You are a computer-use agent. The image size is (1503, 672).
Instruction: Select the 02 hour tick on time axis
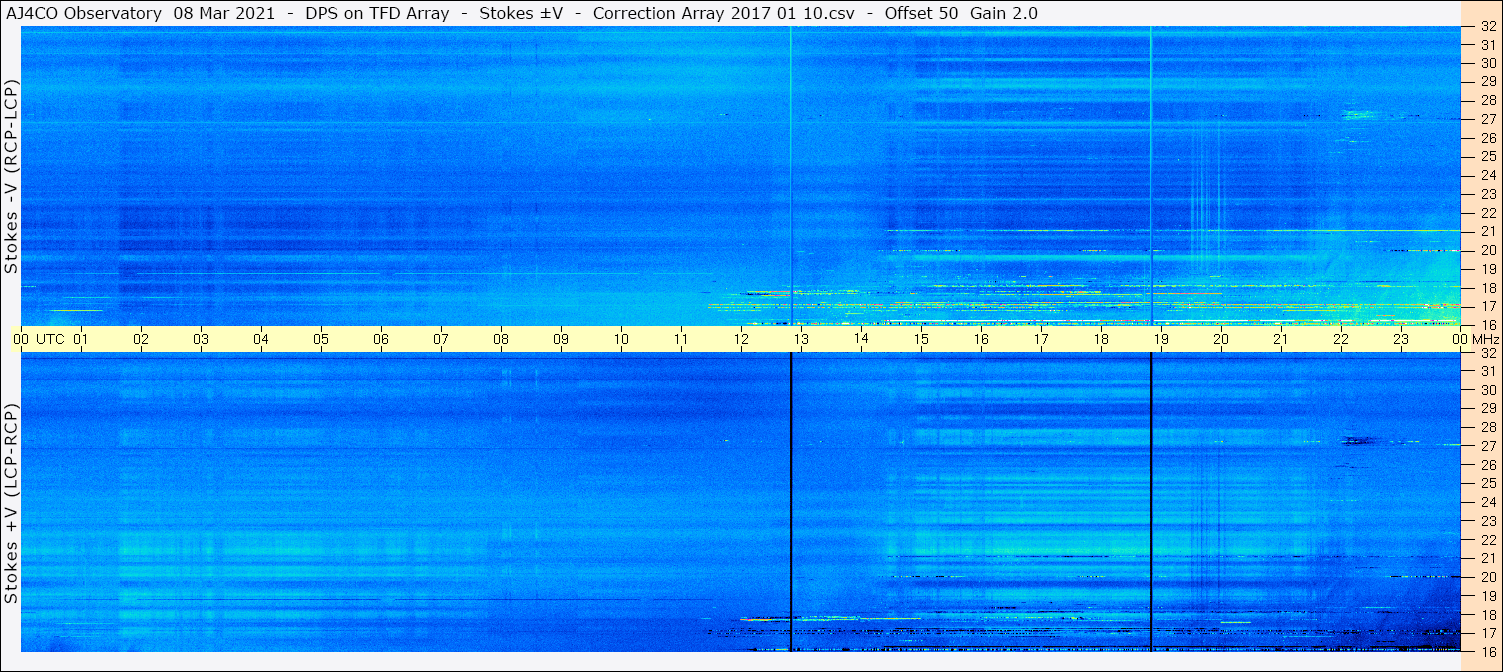click(141, 339)
